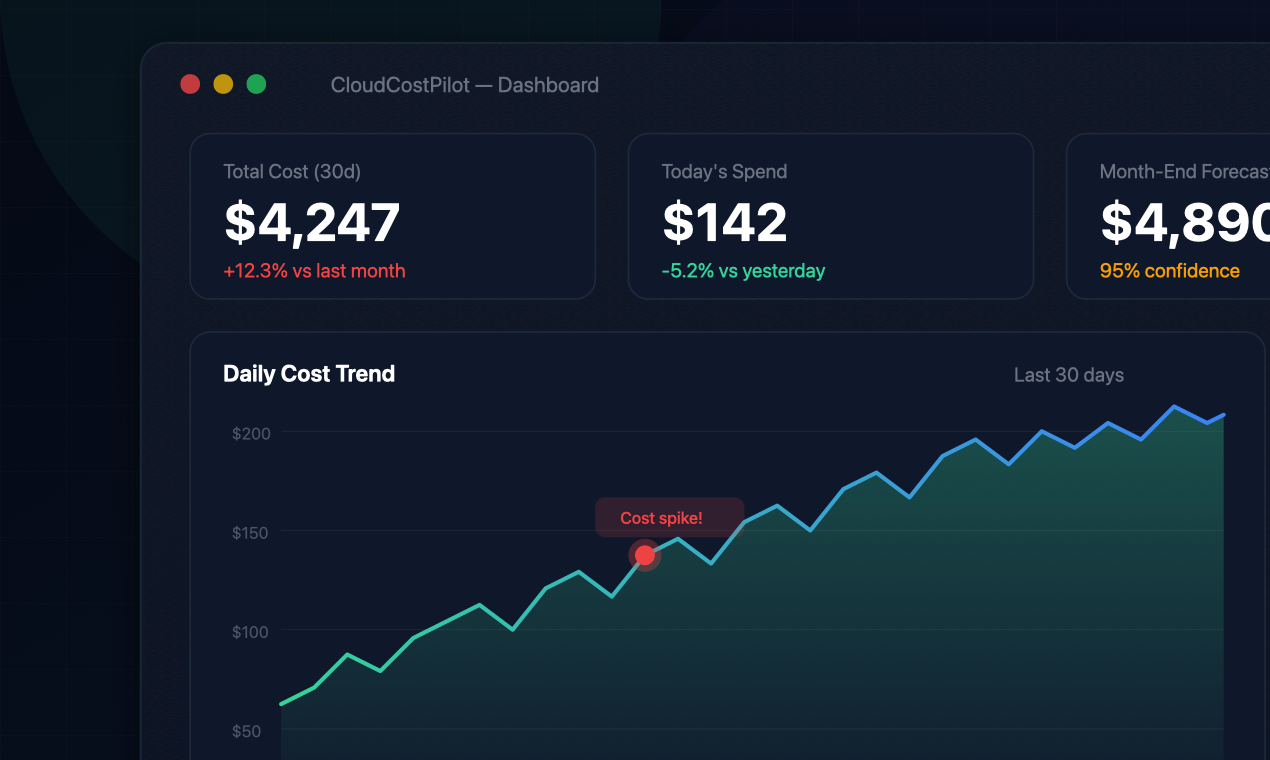Click the green zoom traffic light
Image resolution: width=1270 pixels, height=760 pixels.
256,84
